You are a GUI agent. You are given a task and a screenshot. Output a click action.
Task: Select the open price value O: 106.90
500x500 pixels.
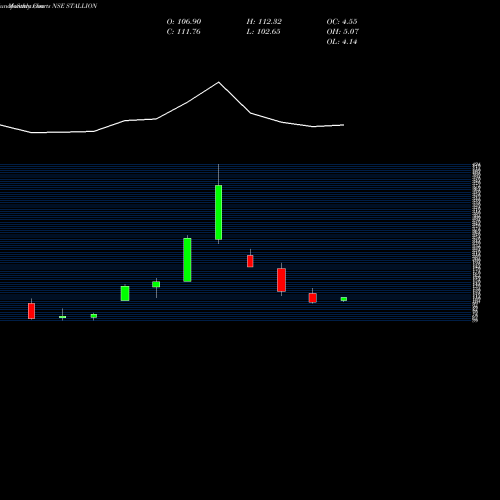184,21
